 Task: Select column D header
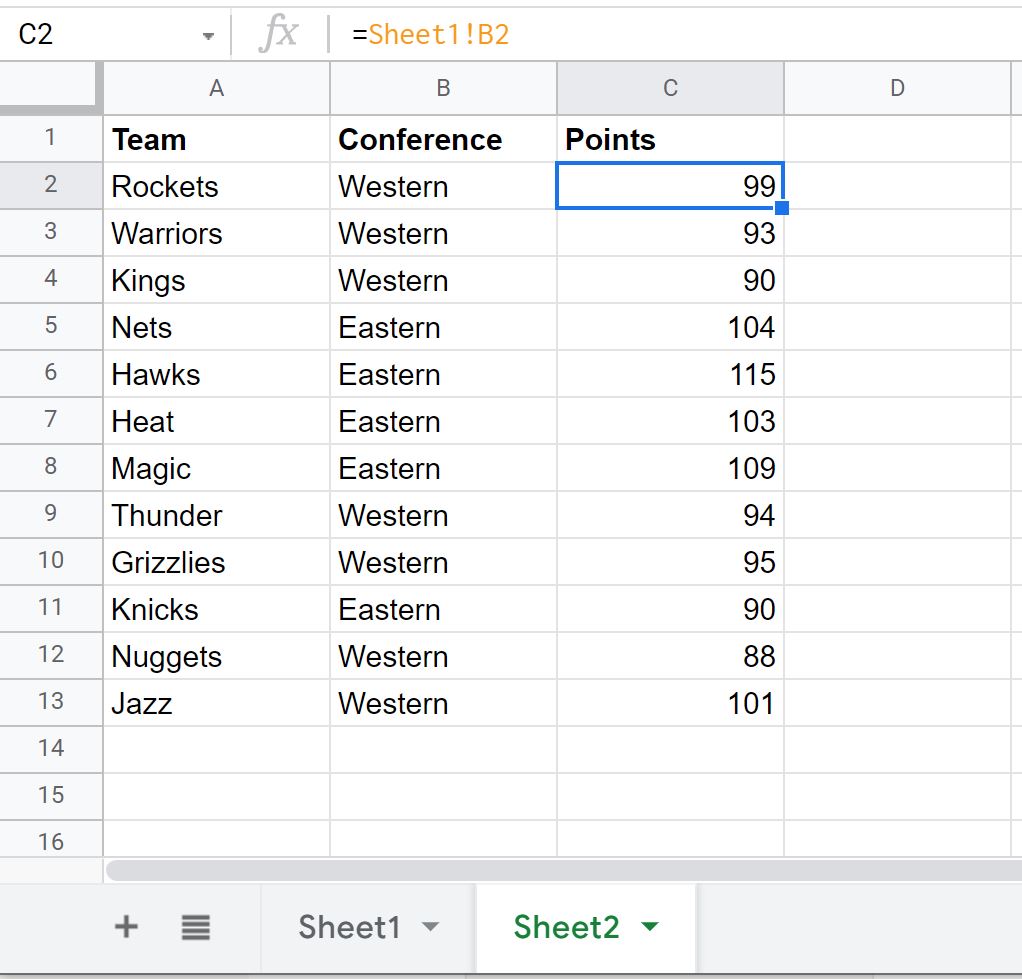click(x=897, y=88)
